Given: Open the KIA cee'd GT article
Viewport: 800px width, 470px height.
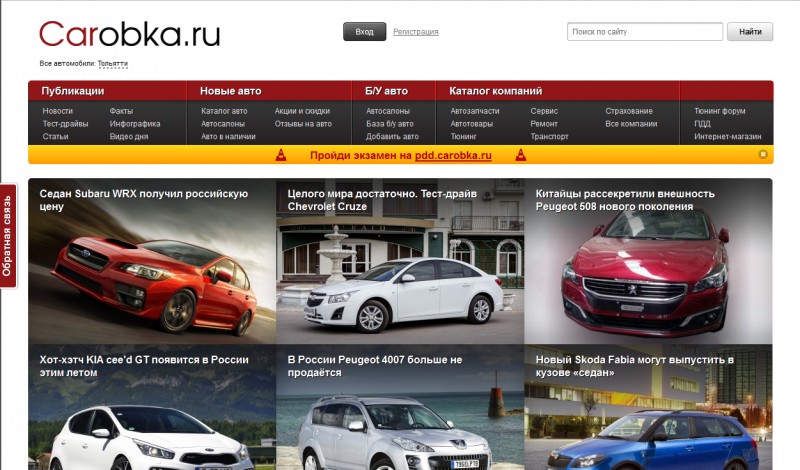Looking at the screenshot, I should tap(152, 407).
